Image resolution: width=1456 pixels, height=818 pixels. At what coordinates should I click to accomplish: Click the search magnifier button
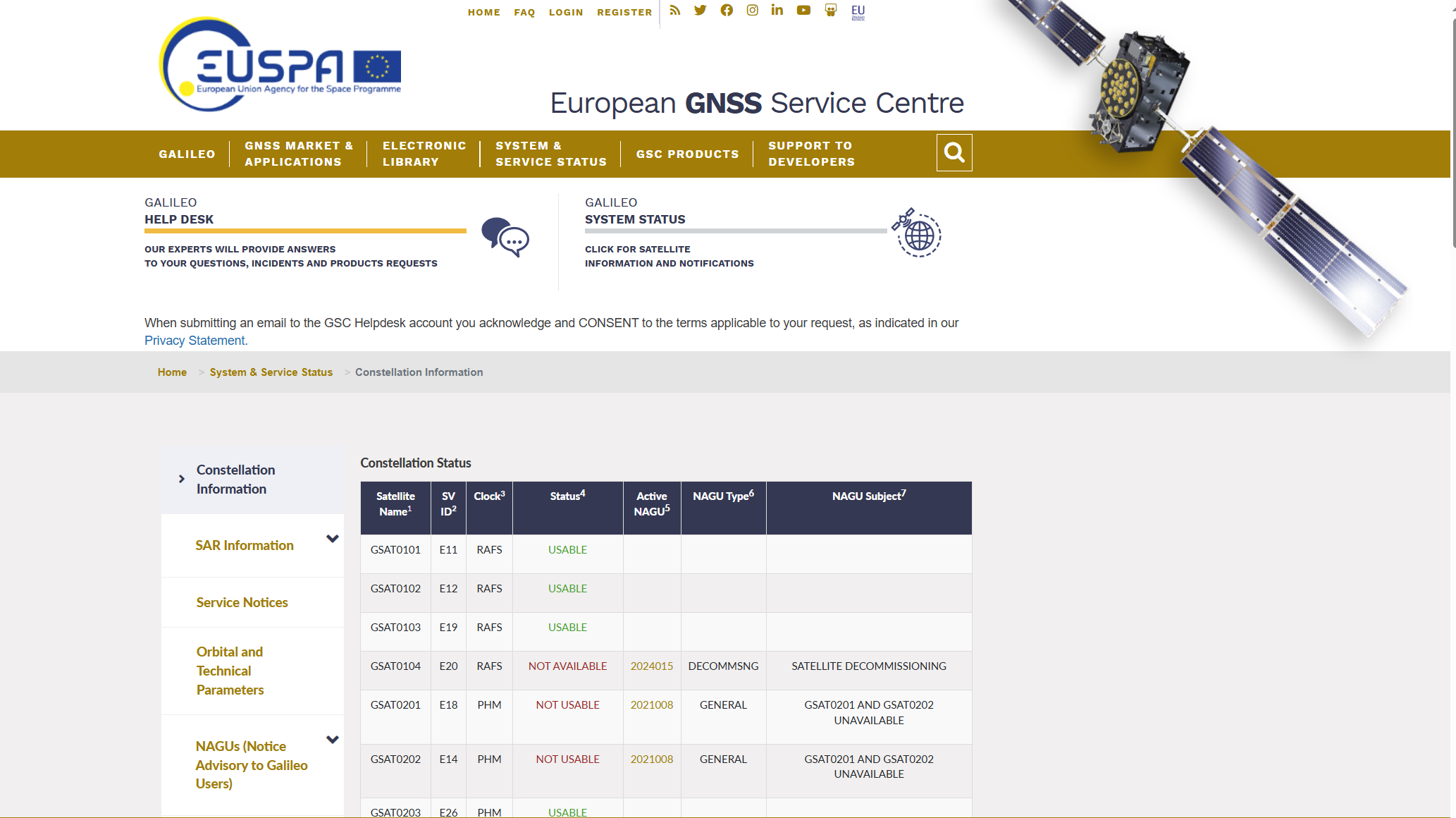[954, 152]
